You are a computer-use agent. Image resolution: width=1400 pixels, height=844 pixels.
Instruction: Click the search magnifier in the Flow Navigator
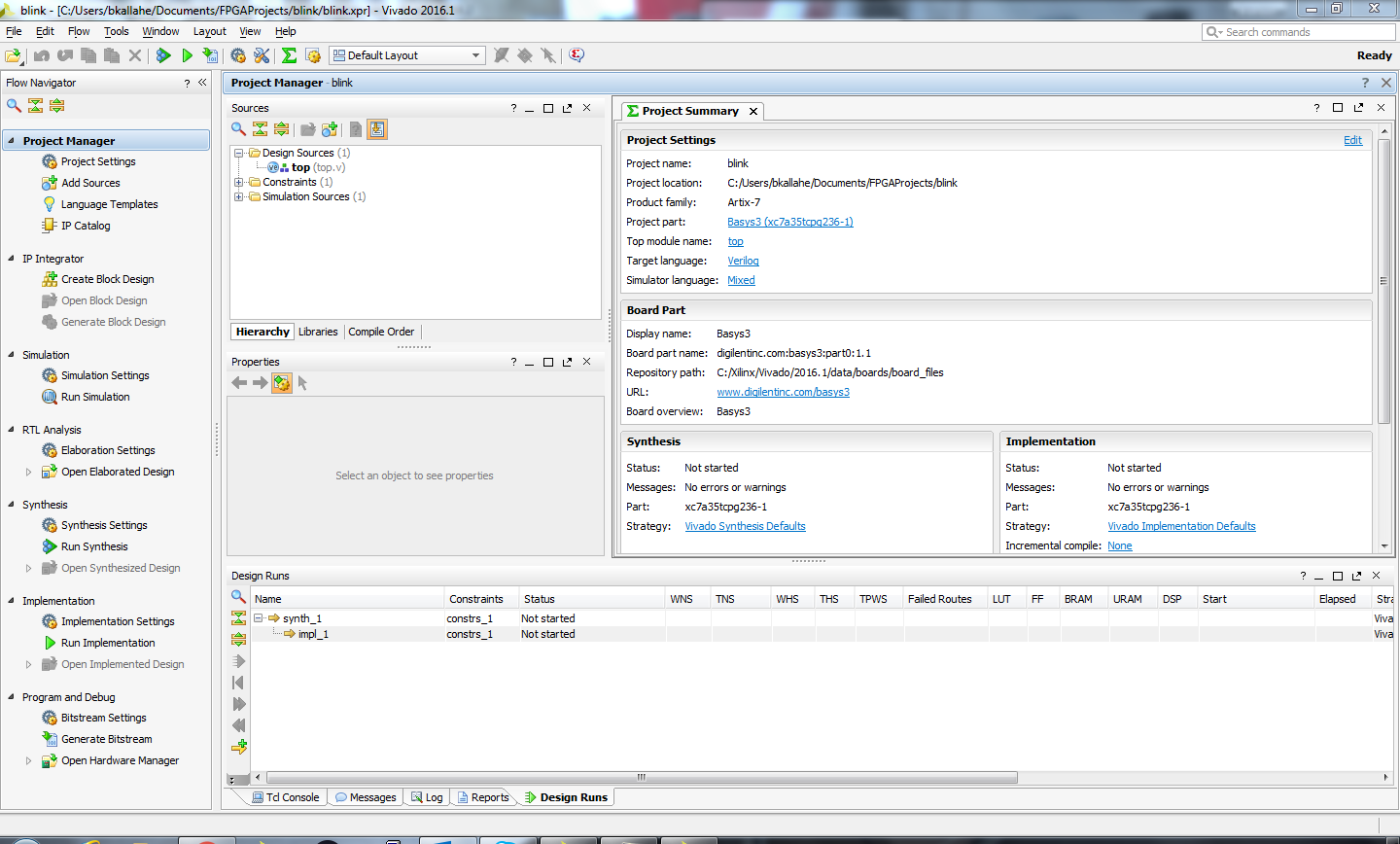14,105
